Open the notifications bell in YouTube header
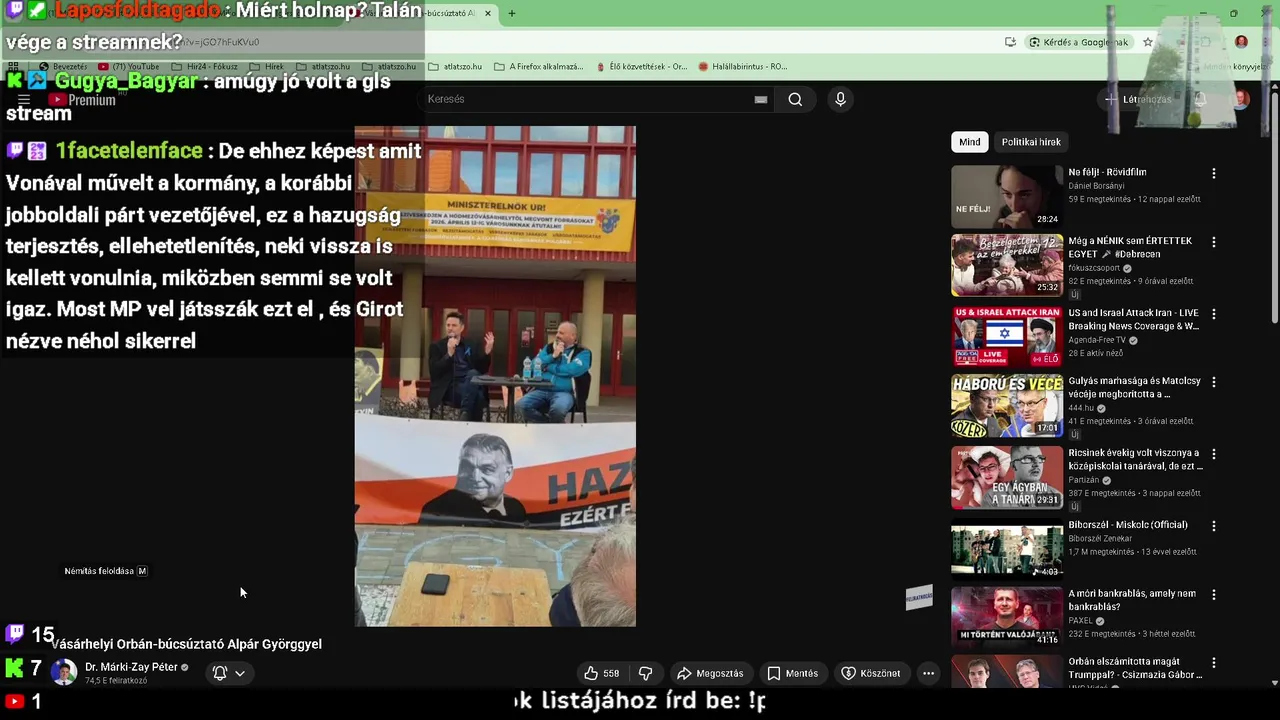The height and width of the screenshot is (720, 1280). (1200, 99)
